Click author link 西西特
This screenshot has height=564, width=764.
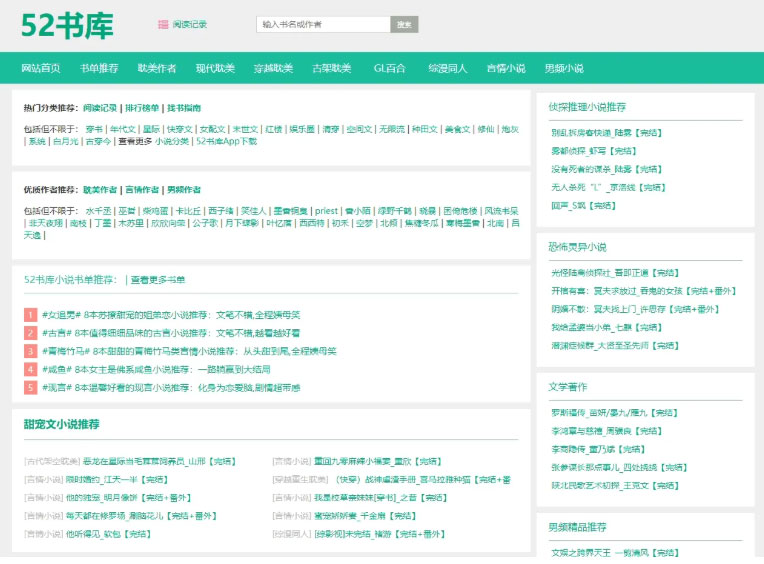(312, 223)
